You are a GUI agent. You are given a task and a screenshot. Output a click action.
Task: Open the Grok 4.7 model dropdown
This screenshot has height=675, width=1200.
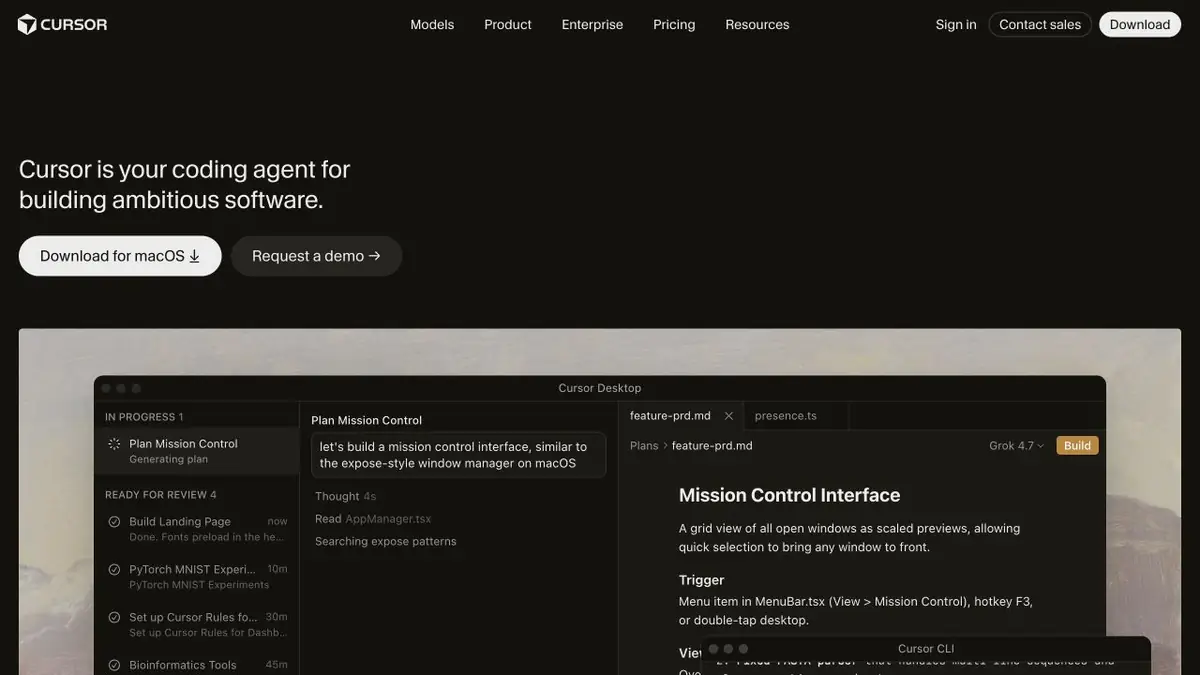click(1016, 446)
